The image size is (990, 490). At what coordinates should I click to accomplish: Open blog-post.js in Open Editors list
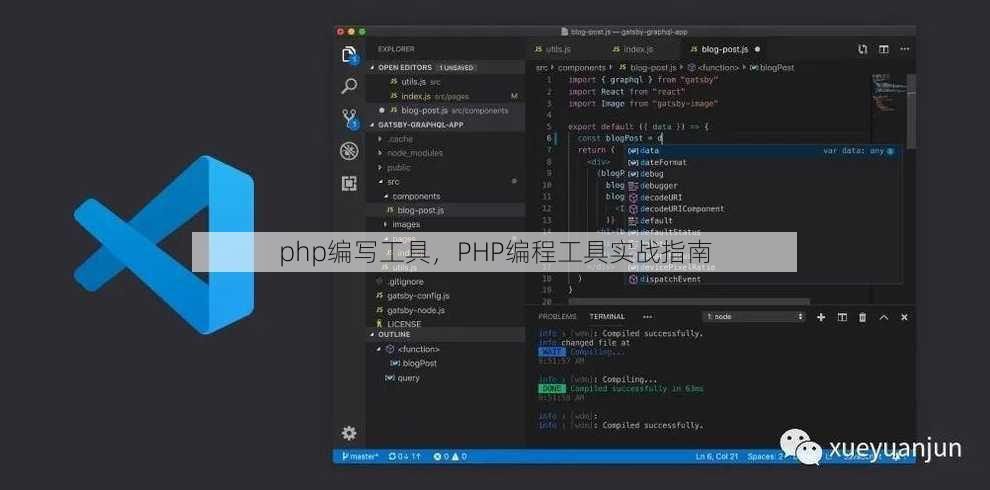tap(445, 111)
